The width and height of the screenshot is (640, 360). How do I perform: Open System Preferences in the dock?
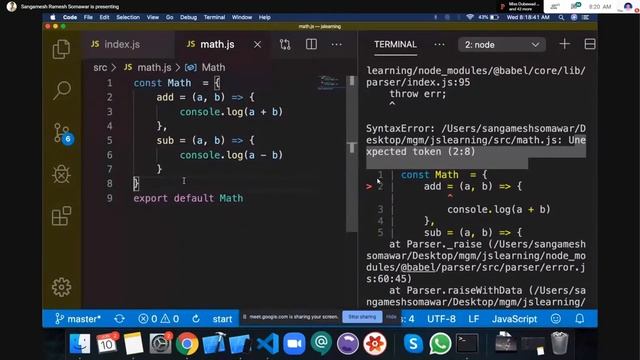tap(160, 344)
